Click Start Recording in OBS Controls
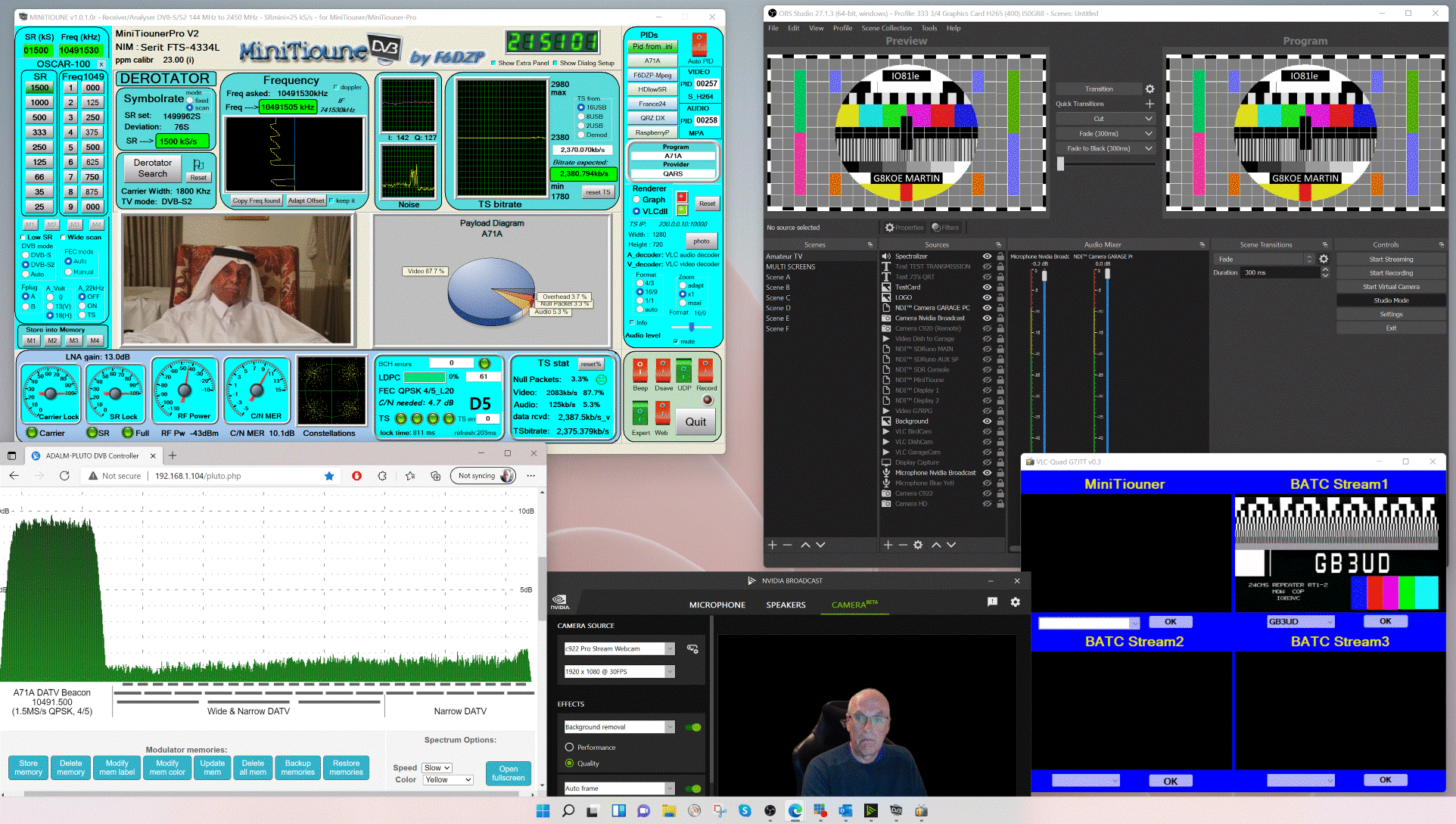Screen dimensions: 1456x824 1391,273
